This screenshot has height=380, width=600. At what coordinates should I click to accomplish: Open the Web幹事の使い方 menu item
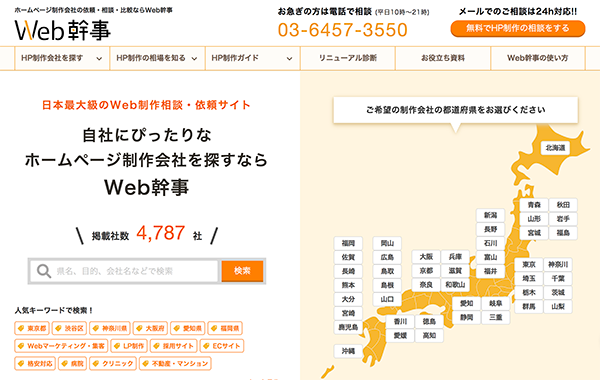538,58
